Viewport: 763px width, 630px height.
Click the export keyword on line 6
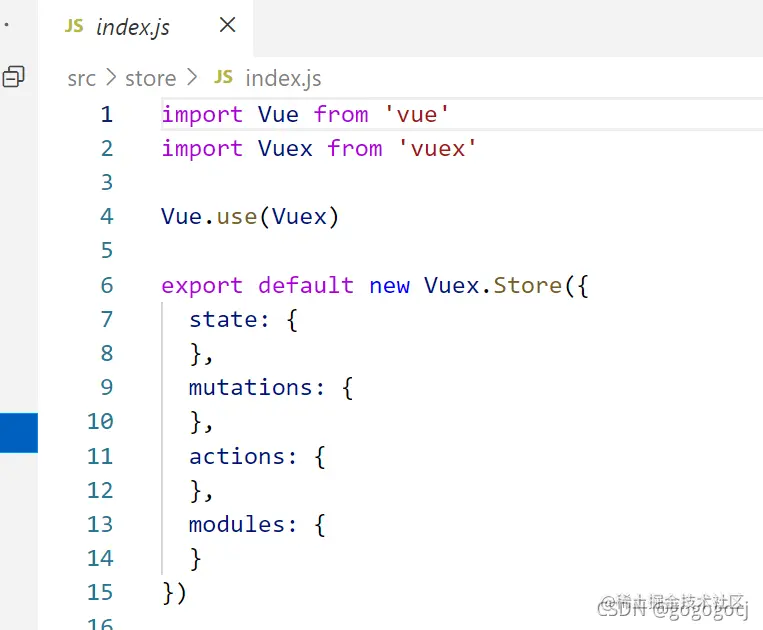click(202, 286)
